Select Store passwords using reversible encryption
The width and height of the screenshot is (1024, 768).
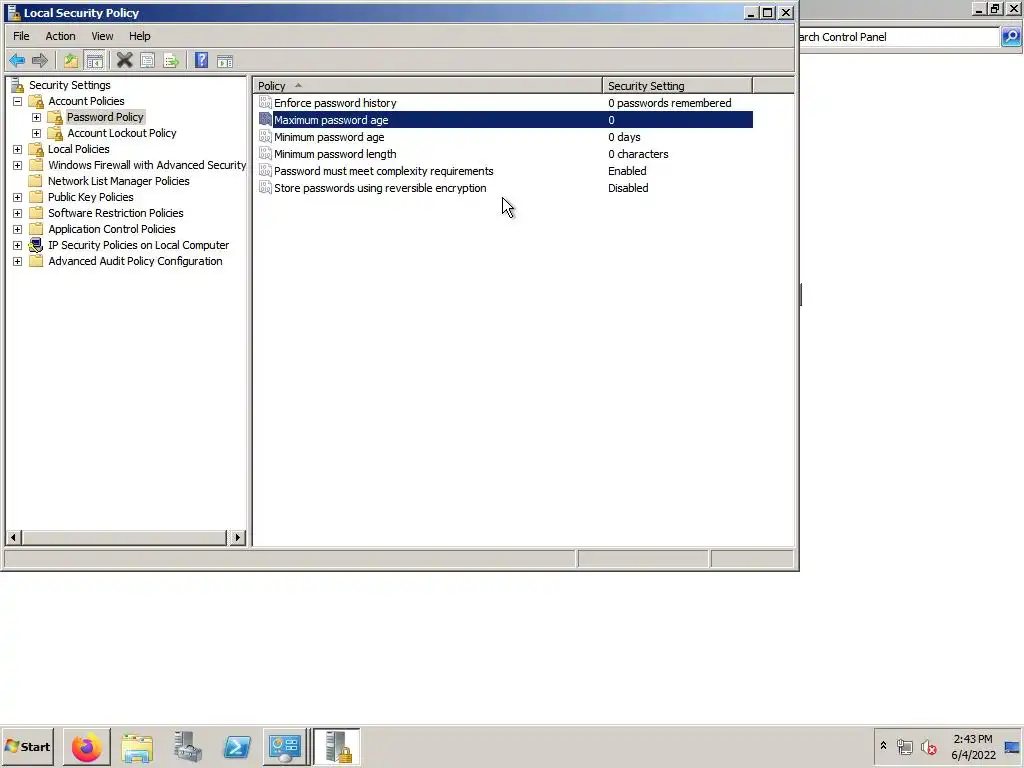tap(505, 187)
